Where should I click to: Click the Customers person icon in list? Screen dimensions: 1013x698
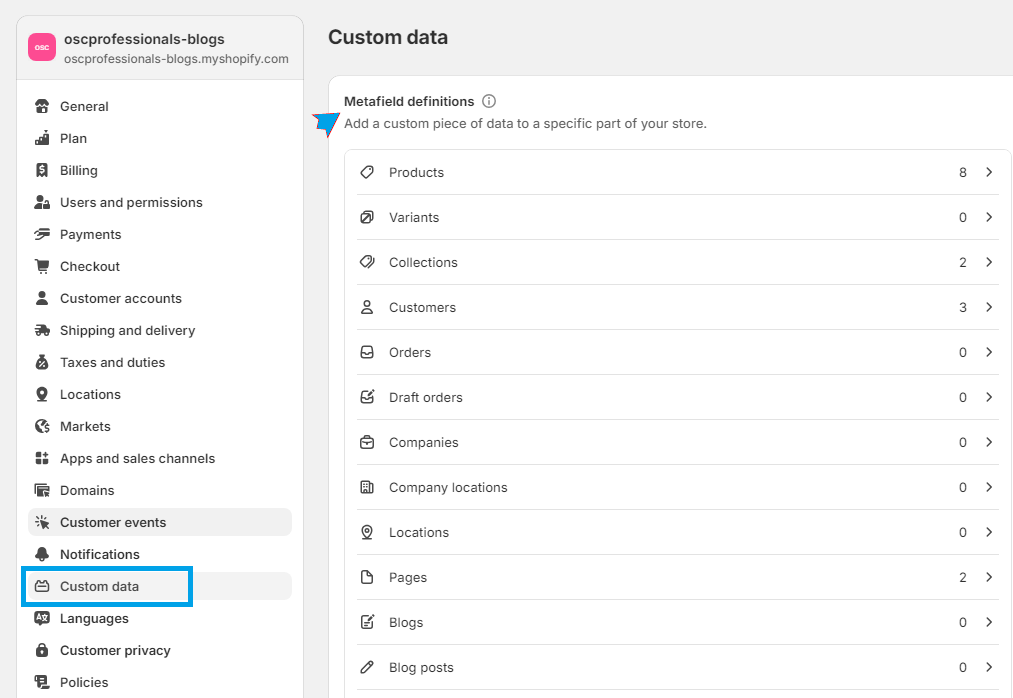(x=367, y=307)
